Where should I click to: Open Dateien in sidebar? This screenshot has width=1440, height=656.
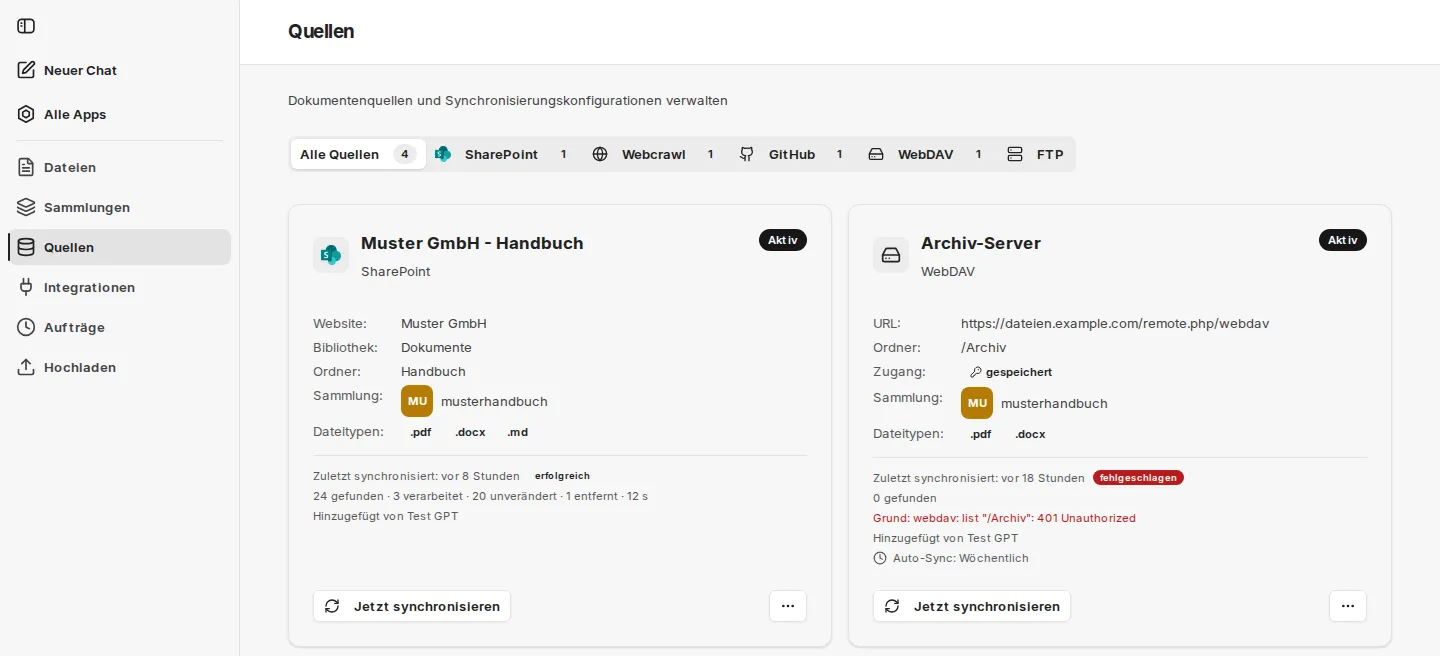[119, 167]
